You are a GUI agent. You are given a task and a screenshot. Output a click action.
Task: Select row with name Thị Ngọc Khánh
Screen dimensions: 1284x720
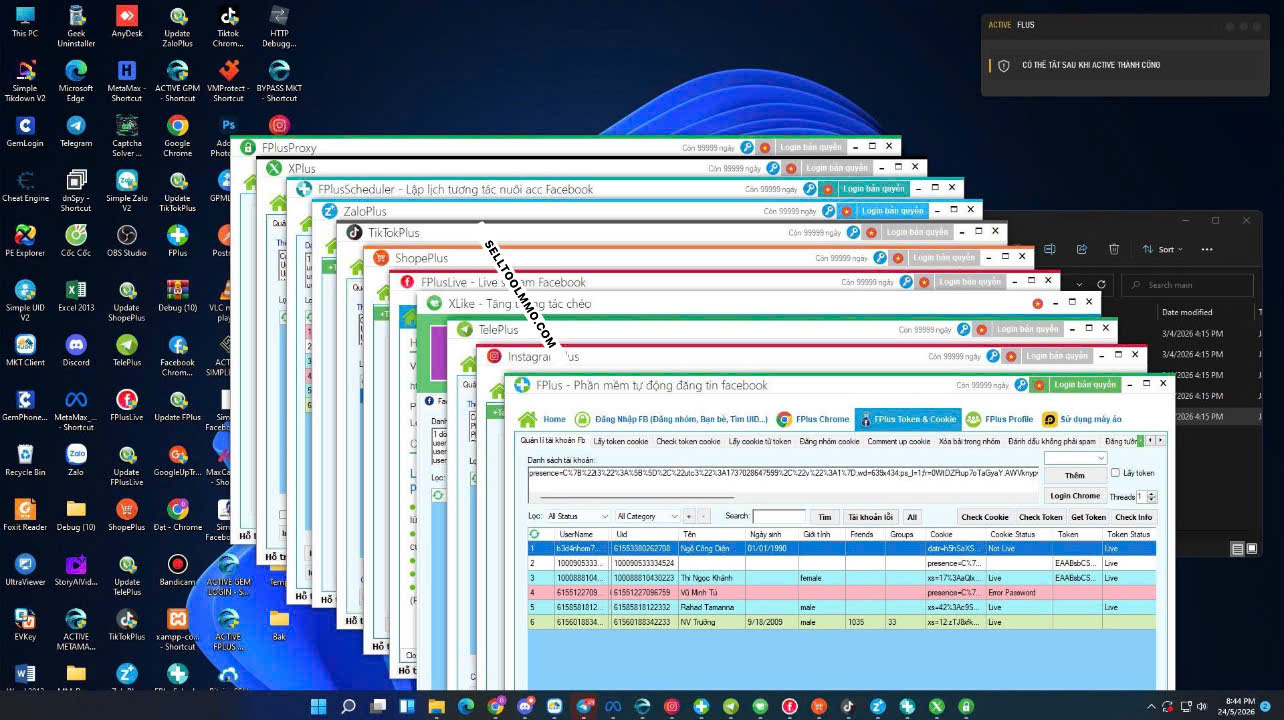tap(841, 578)
